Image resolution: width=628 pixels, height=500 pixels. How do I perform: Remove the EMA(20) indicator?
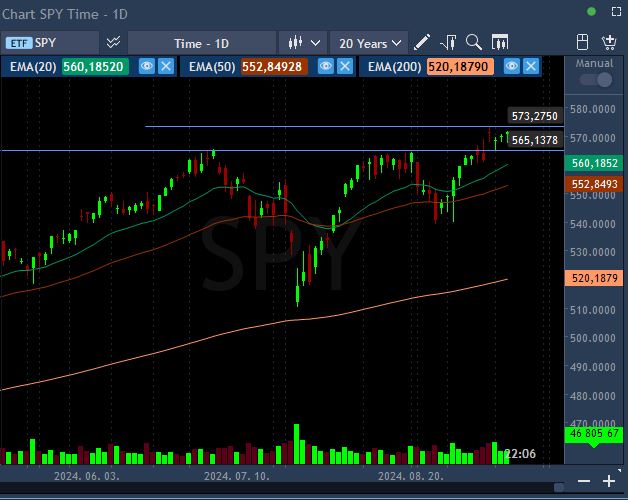pyautogui.click(x=166, y=66)
